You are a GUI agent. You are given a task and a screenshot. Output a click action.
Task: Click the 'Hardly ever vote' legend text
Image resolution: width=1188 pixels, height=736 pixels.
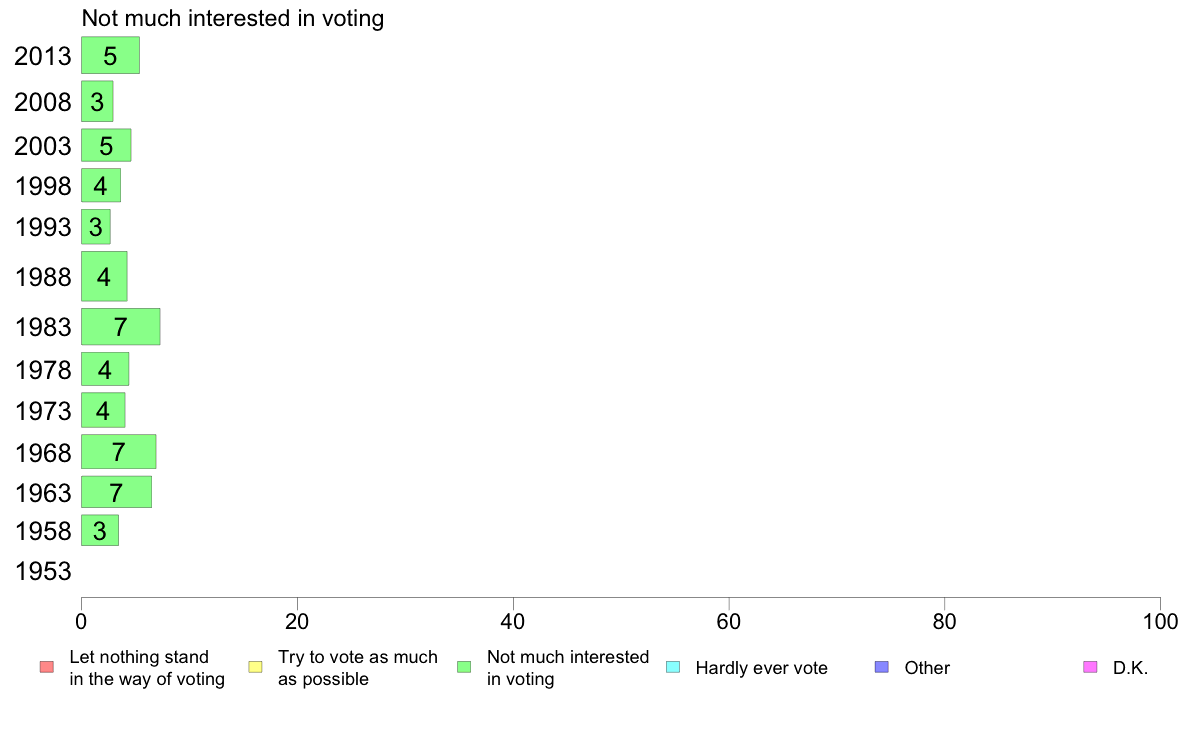[761, 668]
